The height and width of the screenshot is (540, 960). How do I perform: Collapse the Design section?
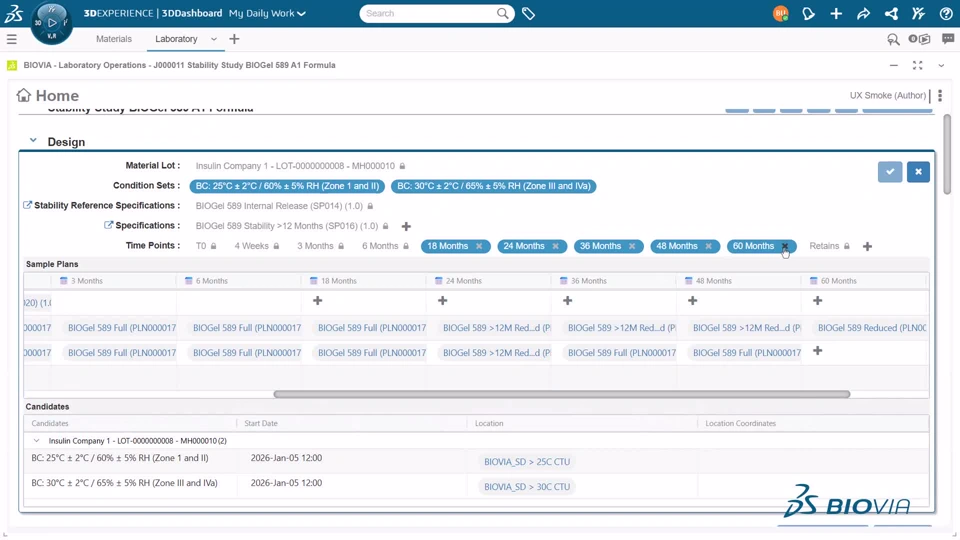(33, 141)
